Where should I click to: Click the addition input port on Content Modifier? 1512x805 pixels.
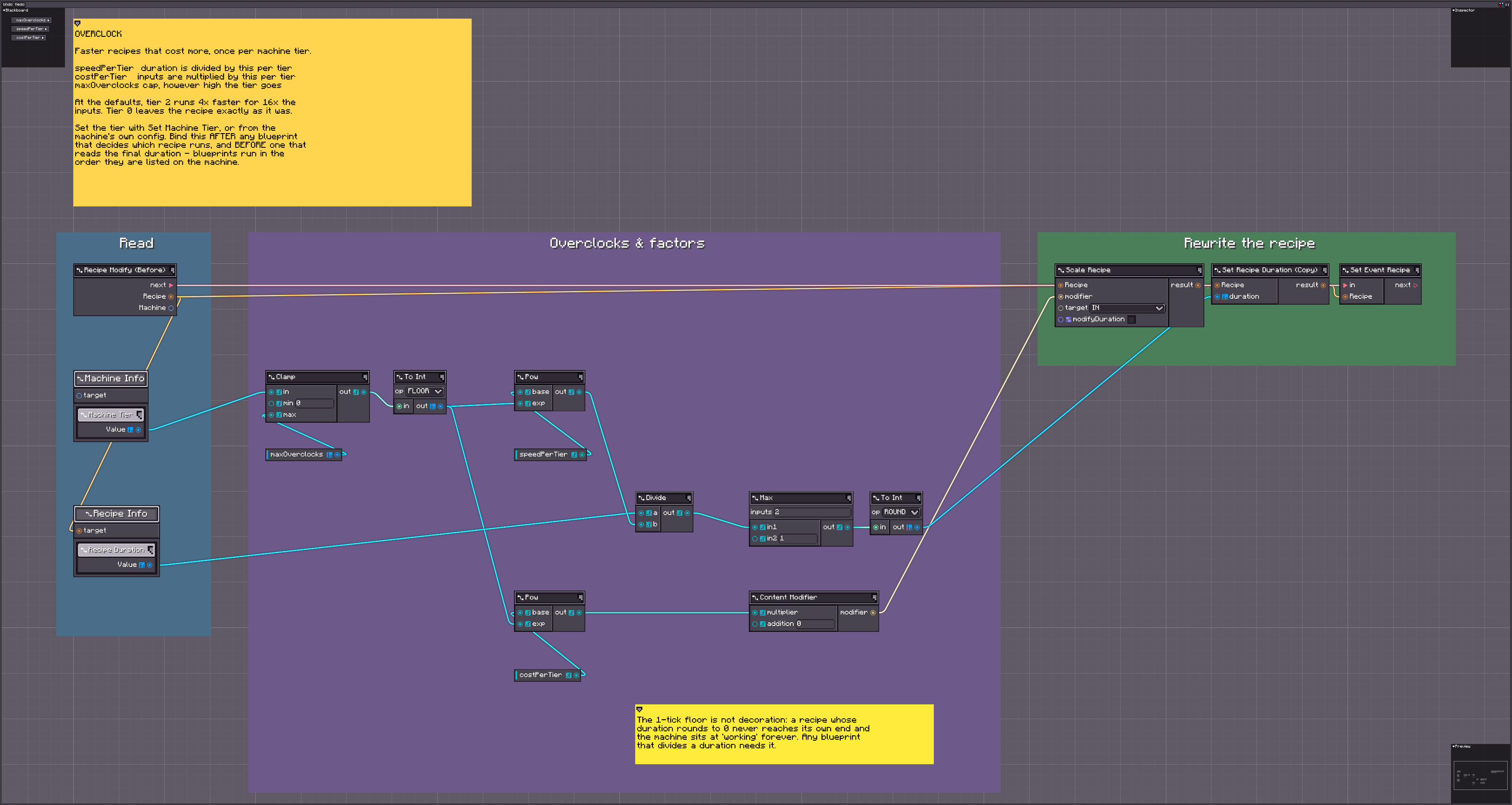click(755, 624)
